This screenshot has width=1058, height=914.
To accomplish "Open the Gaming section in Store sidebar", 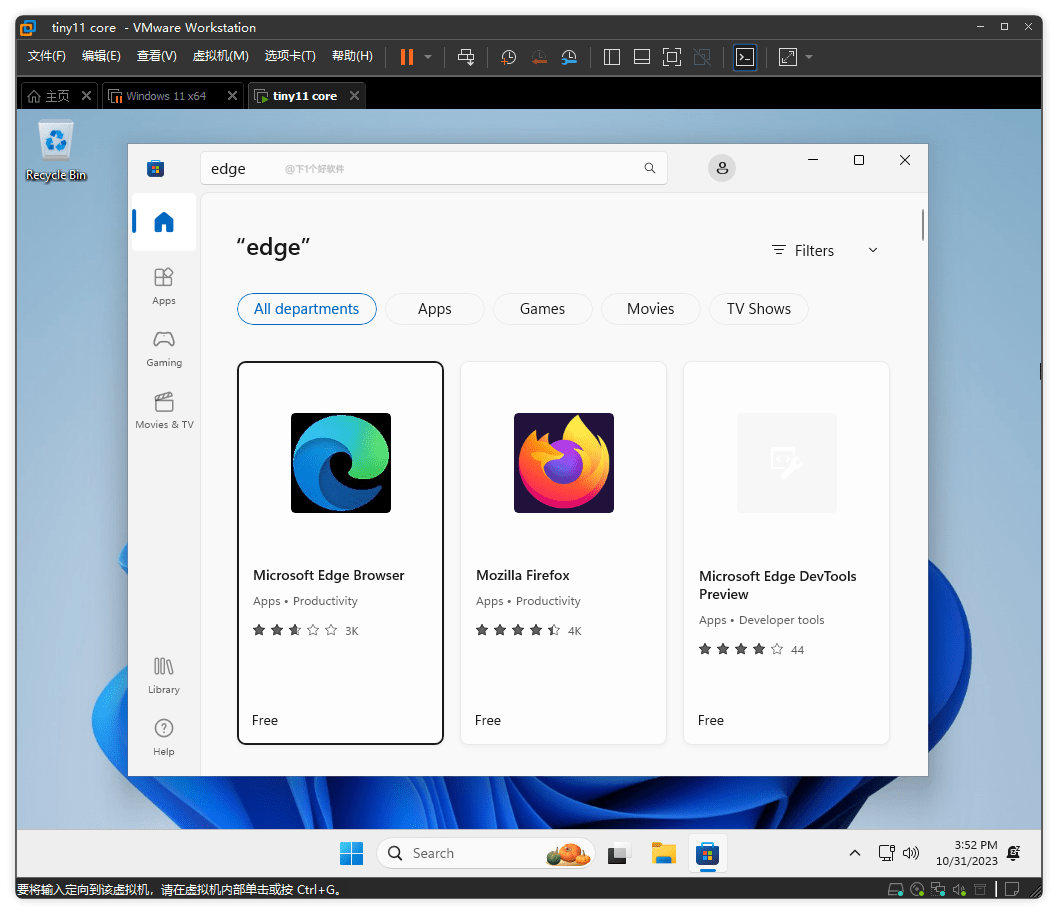I will tap(163, 349).
